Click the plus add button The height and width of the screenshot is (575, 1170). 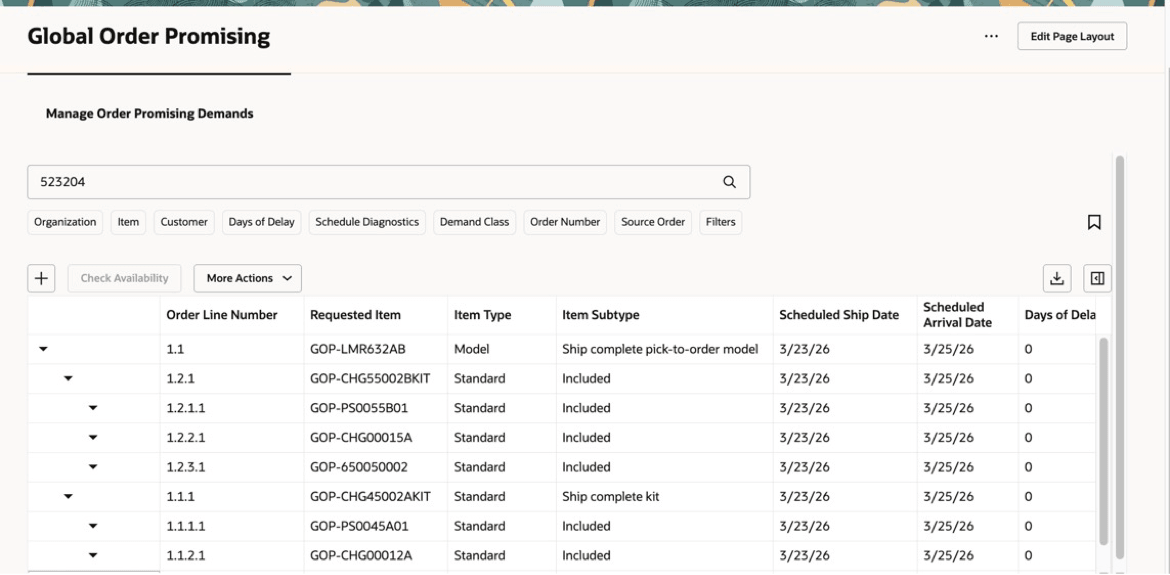(x=41, y=278)
